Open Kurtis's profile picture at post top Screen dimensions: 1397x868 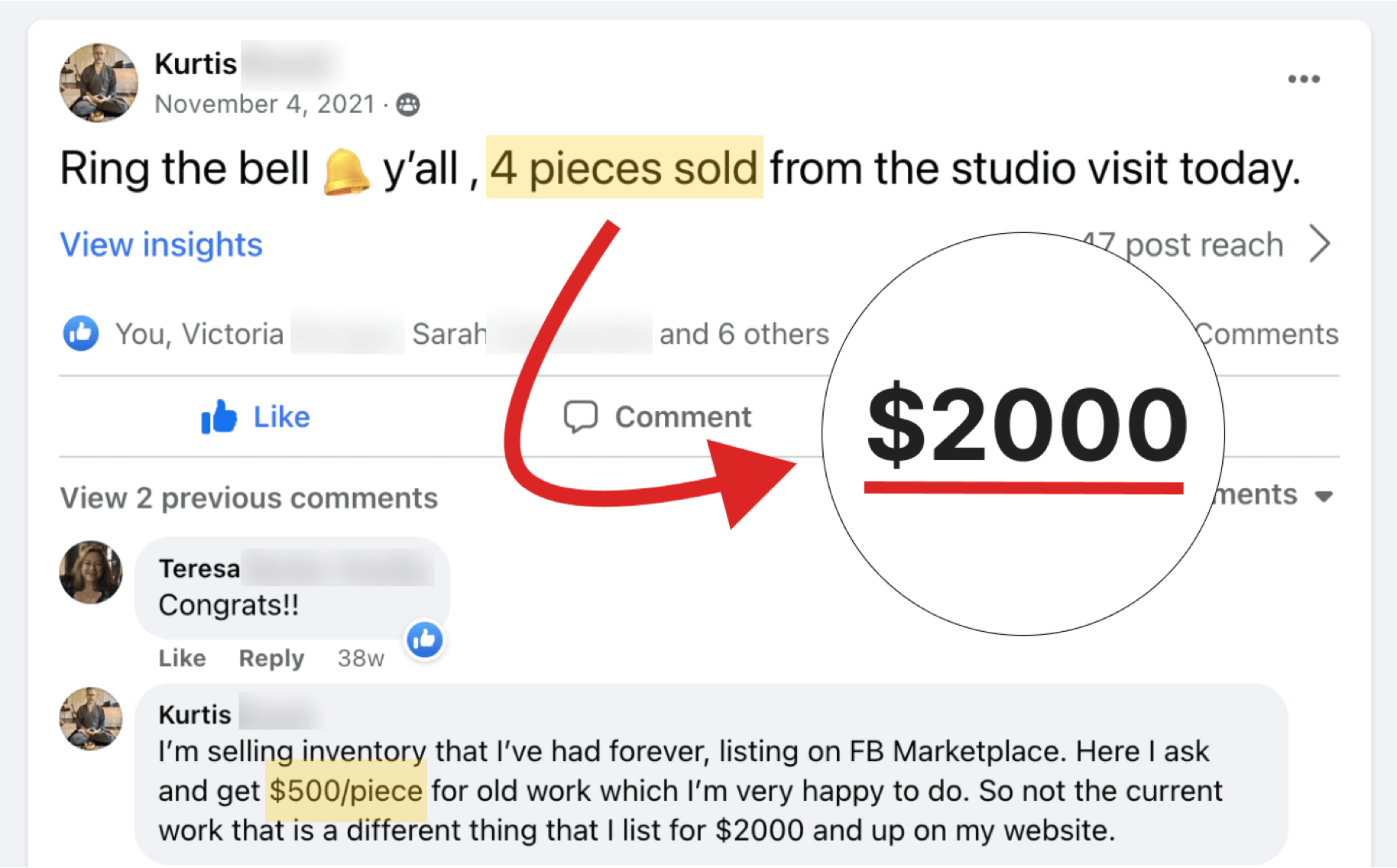pos(99,83)
